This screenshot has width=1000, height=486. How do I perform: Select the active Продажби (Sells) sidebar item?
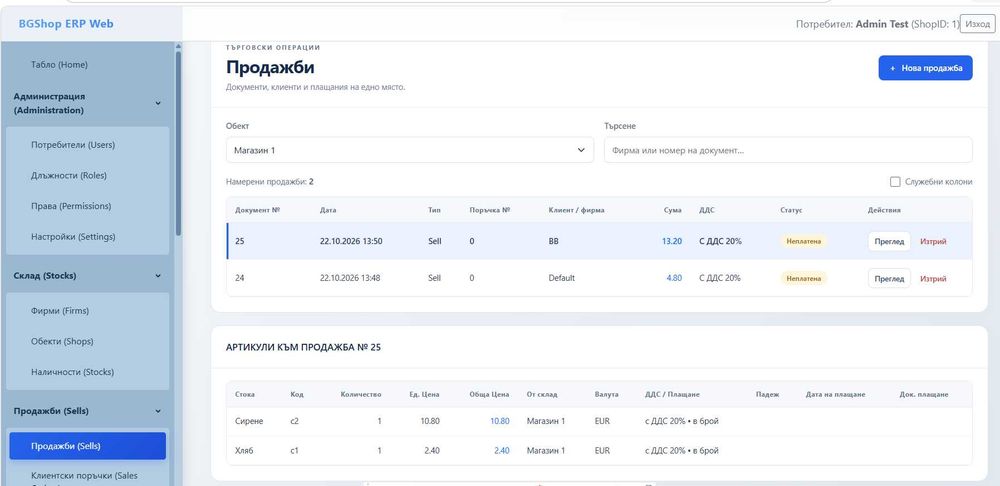[x=87, y=446]
